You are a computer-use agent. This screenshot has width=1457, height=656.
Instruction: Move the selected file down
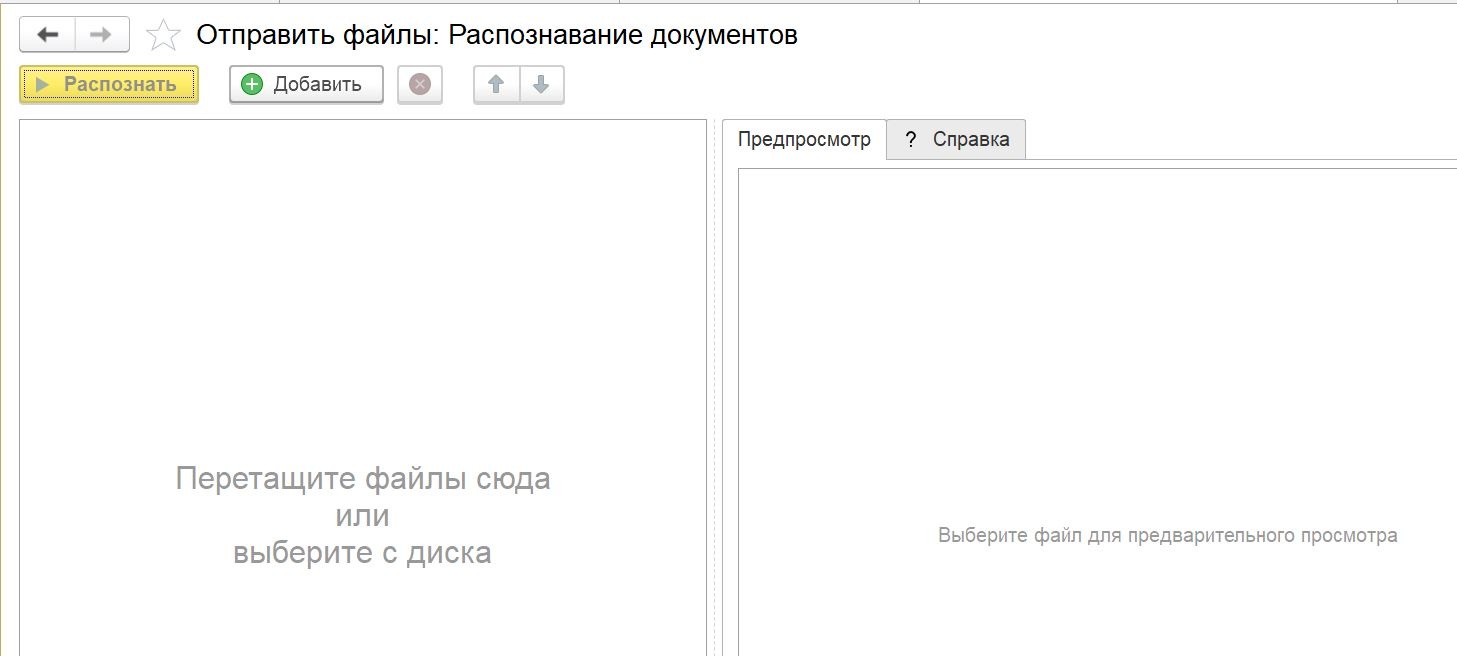click(541, 85)
